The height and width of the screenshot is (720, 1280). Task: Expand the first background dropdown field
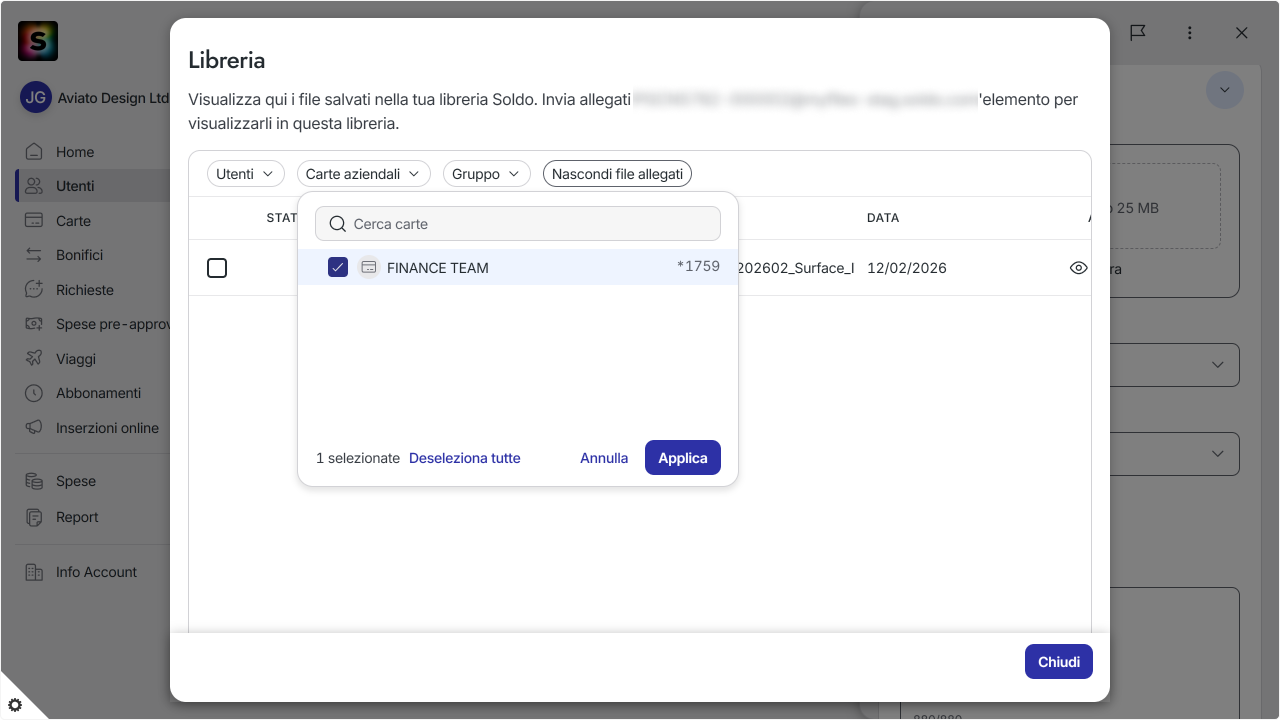pos(1217,365)
